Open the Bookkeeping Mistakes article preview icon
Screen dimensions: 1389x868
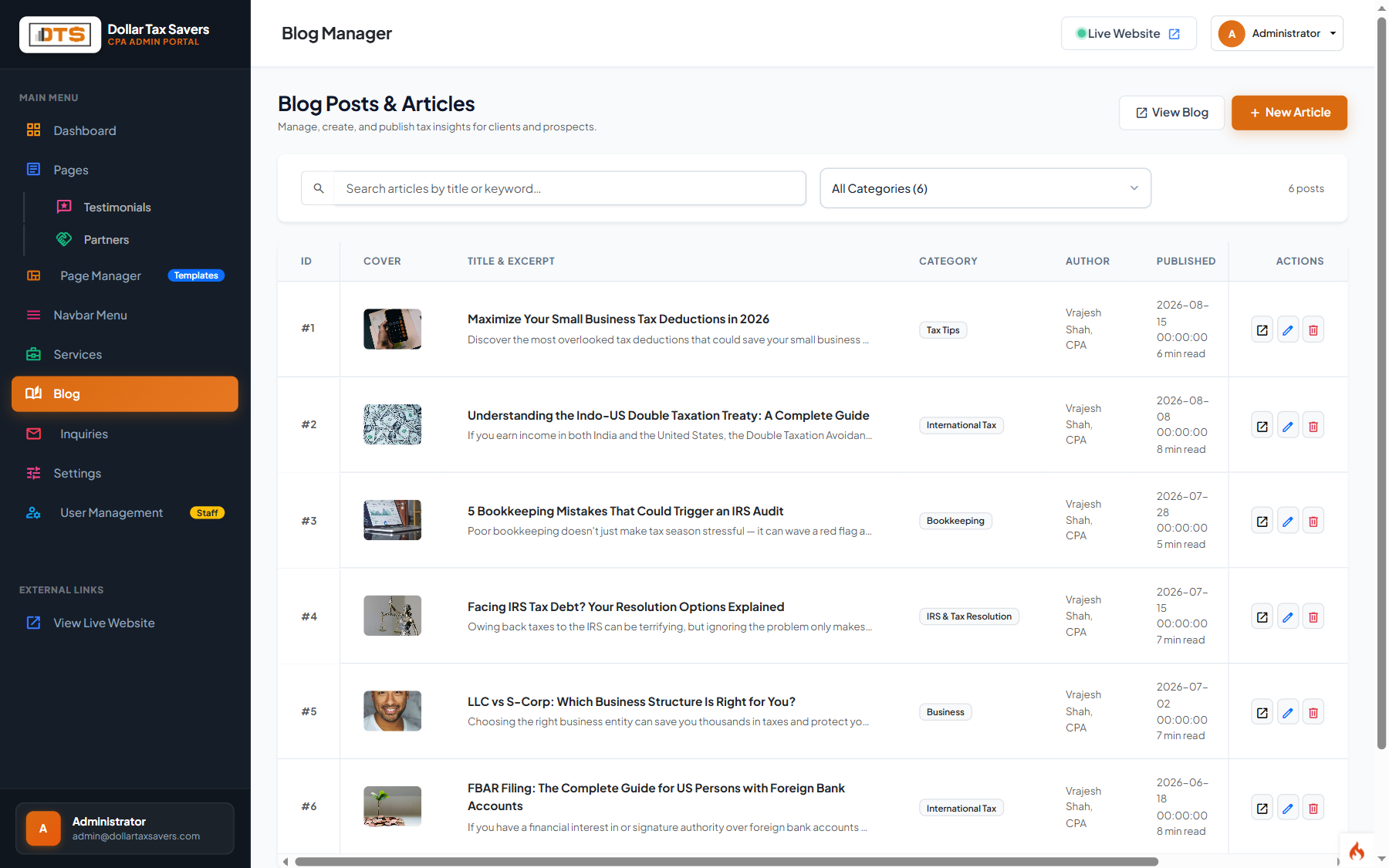tap(1262, 522)
